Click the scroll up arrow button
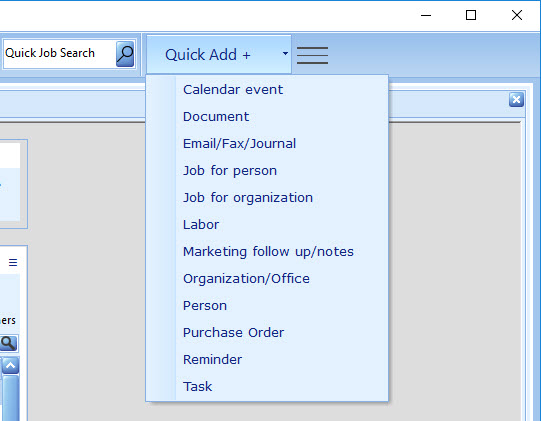 [x=10, y=366]
